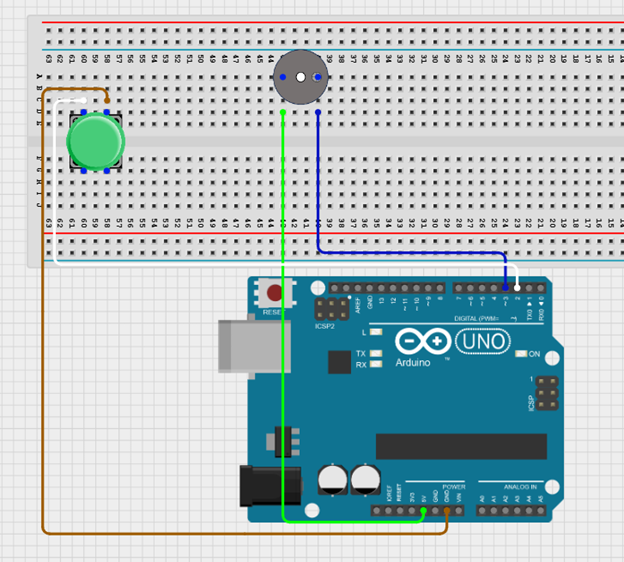
Task: Click the buzzer's right blue terminal
Action: [x=318, y=77]
